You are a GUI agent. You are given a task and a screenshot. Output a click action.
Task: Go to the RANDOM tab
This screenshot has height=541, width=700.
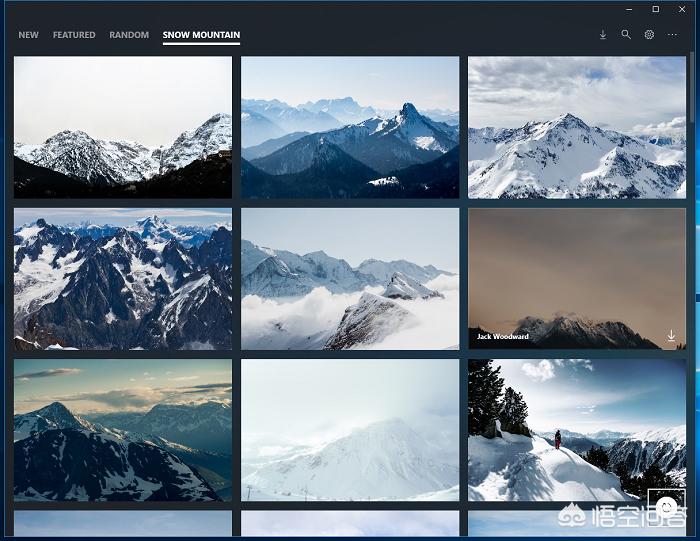tap(129, 35)
